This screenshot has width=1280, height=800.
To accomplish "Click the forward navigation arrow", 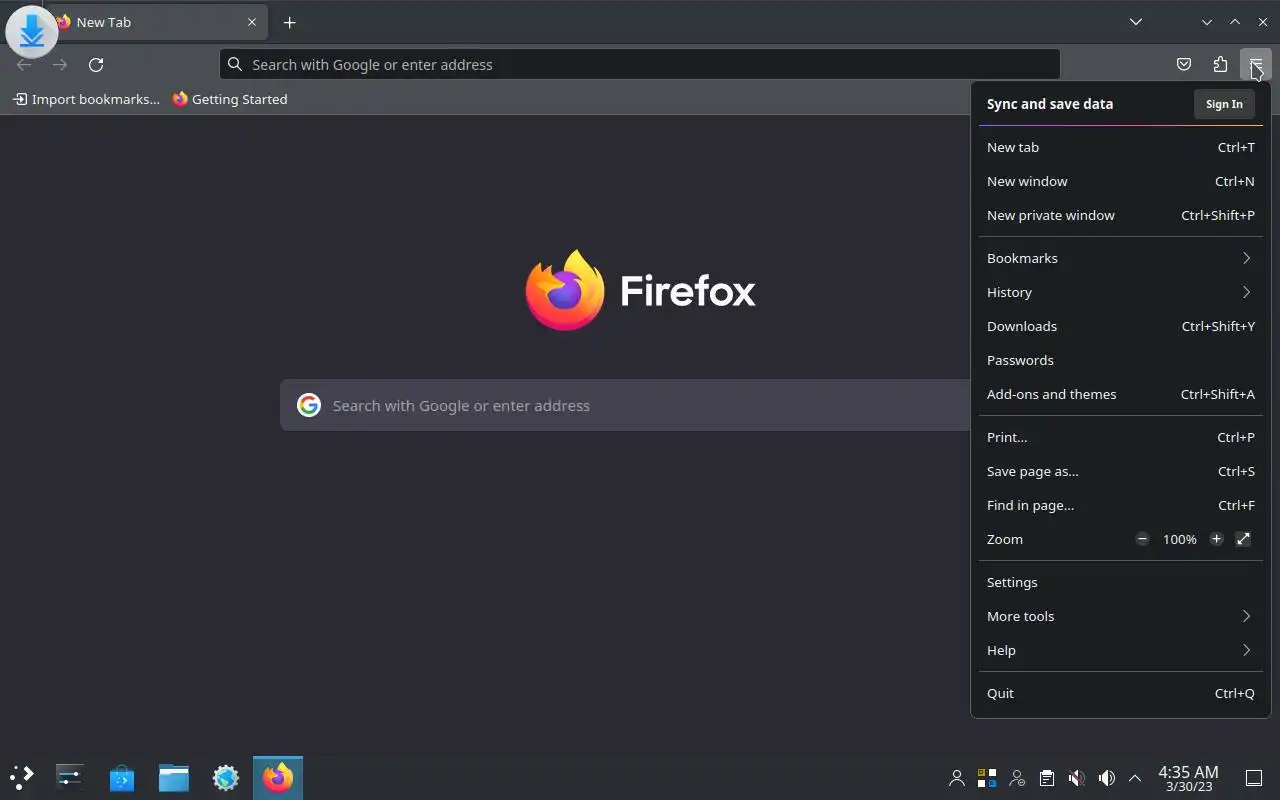I will tap(60, 64).
